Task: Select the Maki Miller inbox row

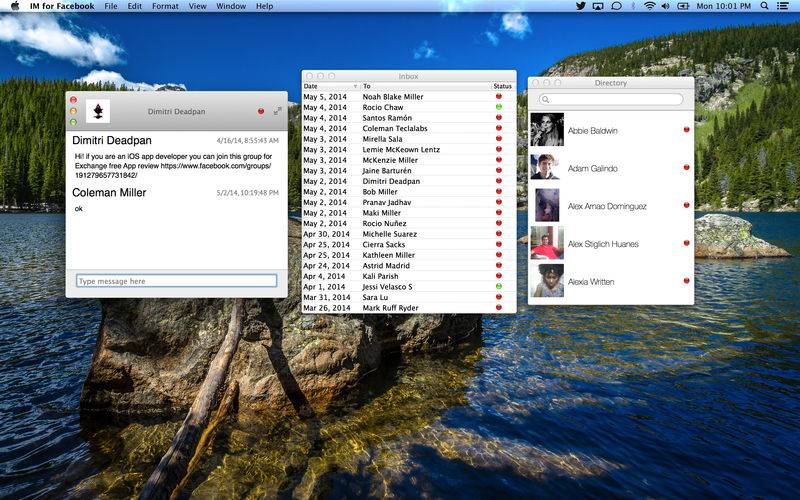Action: [409, 213]
